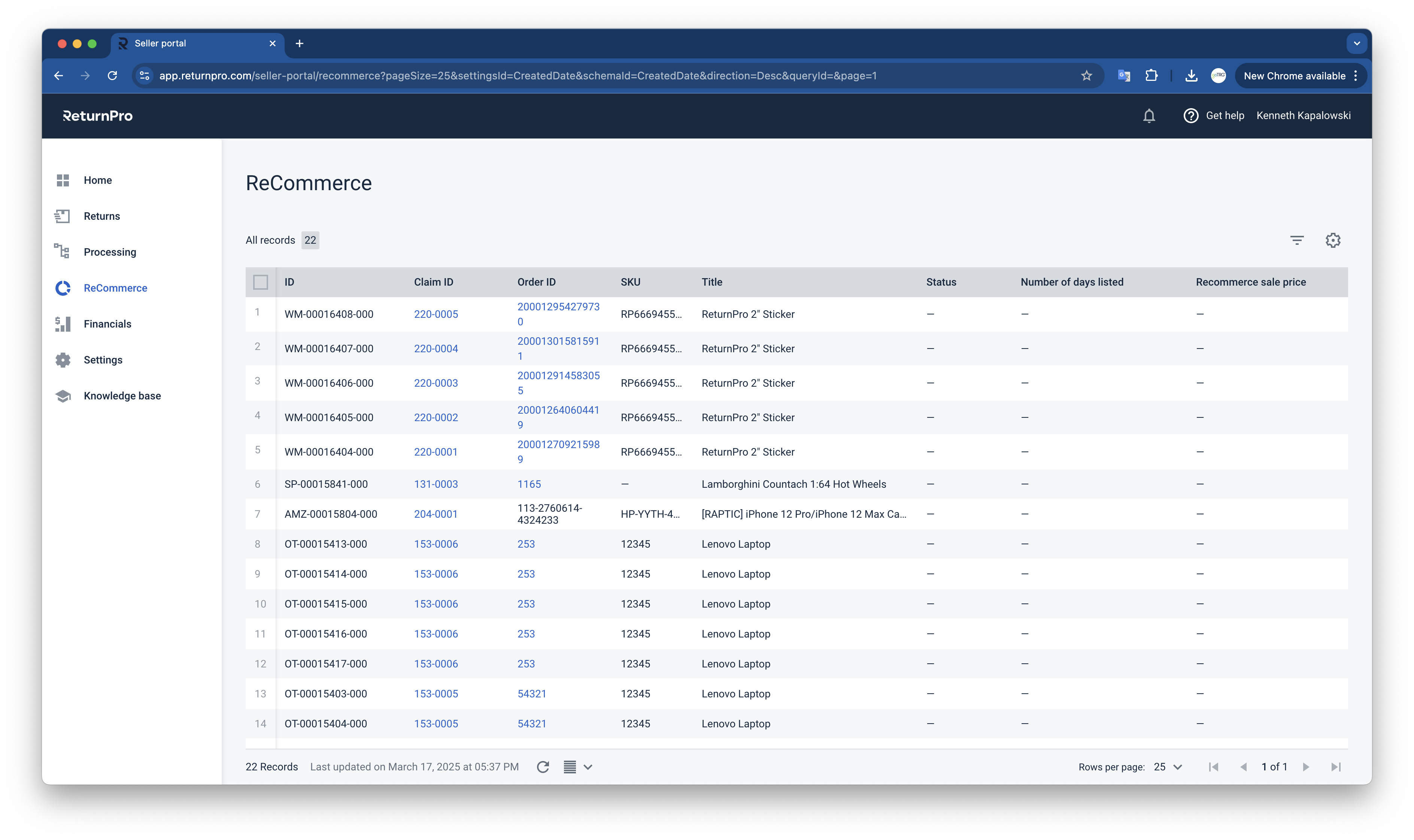Open the Chrome extensions puzzle icon
1414x840 pixels.
[x=1151, y=76]
